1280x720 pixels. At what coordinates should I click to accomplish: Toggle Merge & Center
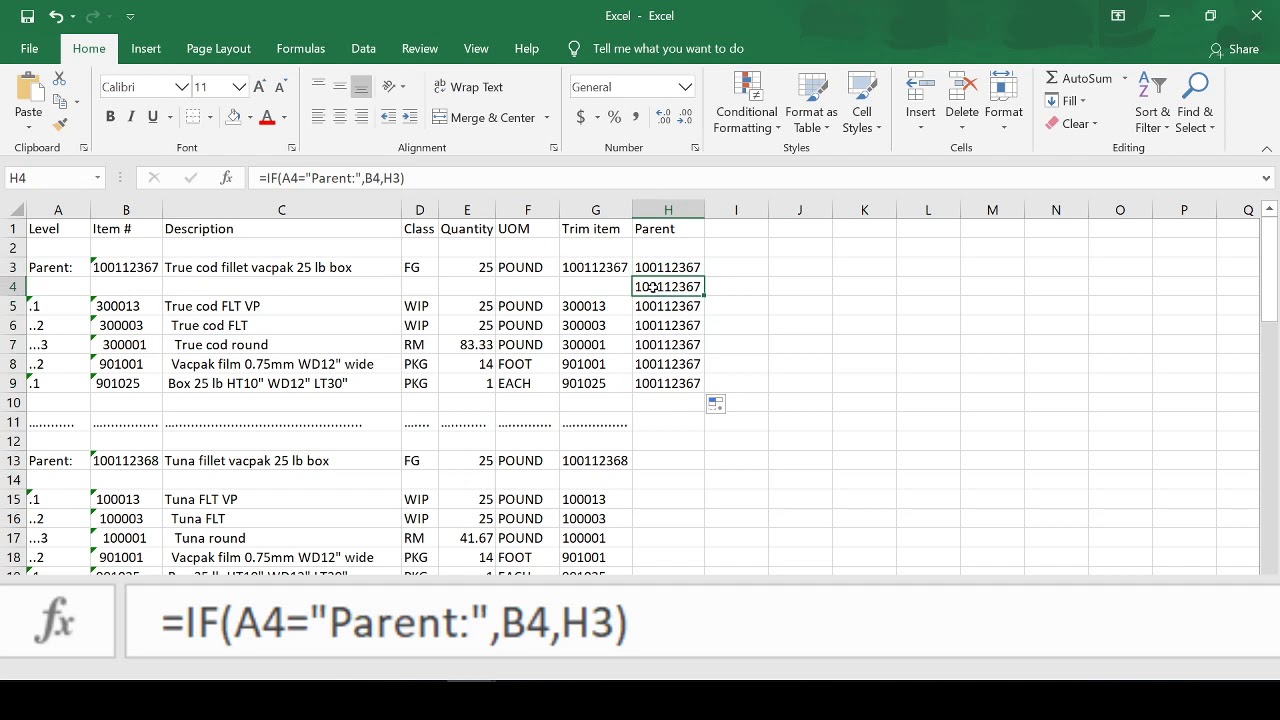coord(485,117)
